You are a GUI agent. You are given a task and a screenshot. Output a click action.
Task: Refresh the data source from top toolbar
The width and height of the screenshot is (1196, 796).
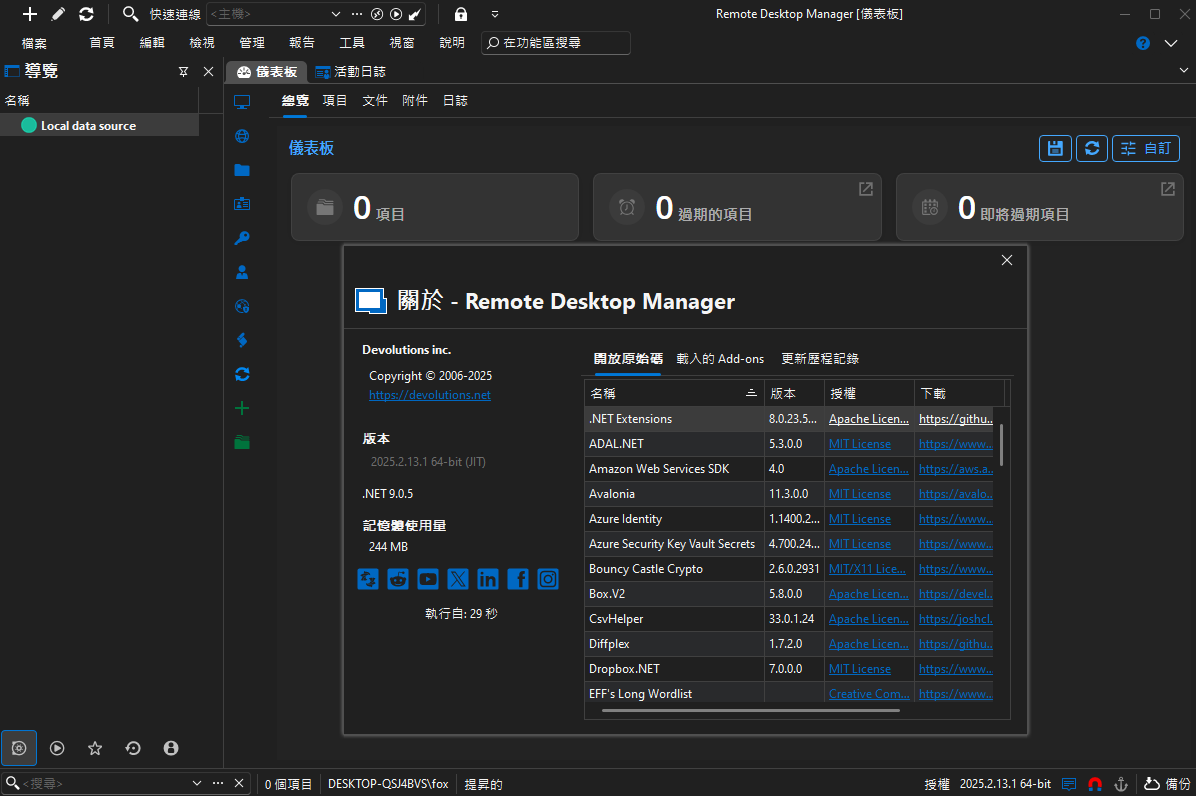pos(86,14)
